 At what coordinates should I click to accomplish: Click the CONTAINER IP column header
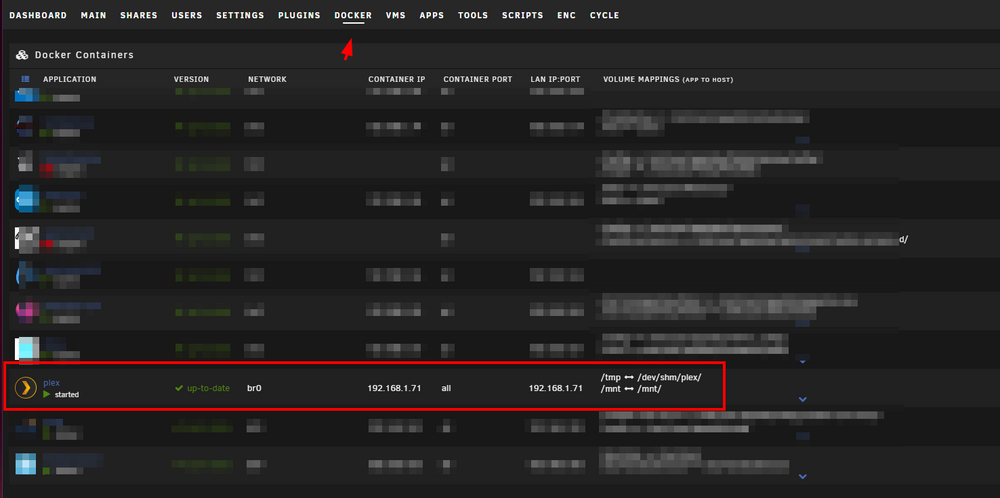pos(397,79)
